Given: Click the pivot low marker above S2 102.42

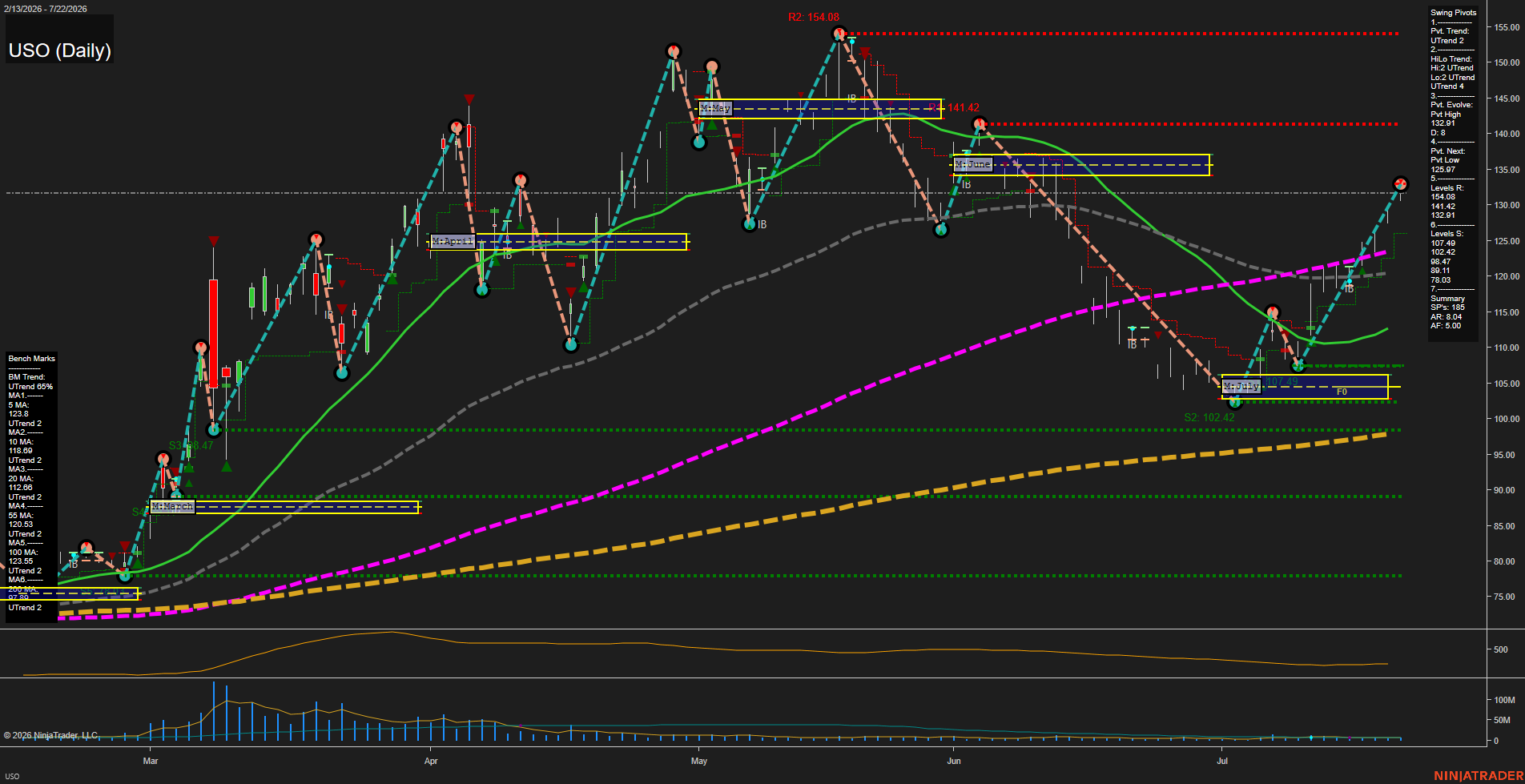Looking at the screenshot, I should pyautogui.click(x=1234, y=402).
